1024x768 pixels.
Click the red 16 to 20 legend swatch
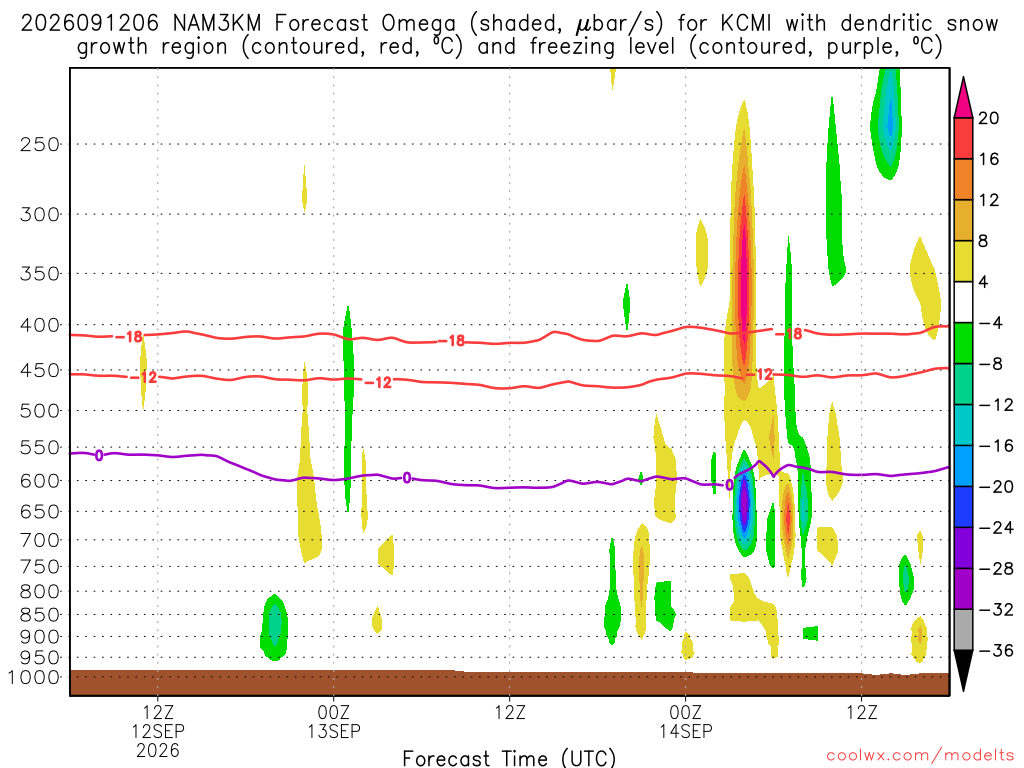pyautogui.click(x=963, y=138)
